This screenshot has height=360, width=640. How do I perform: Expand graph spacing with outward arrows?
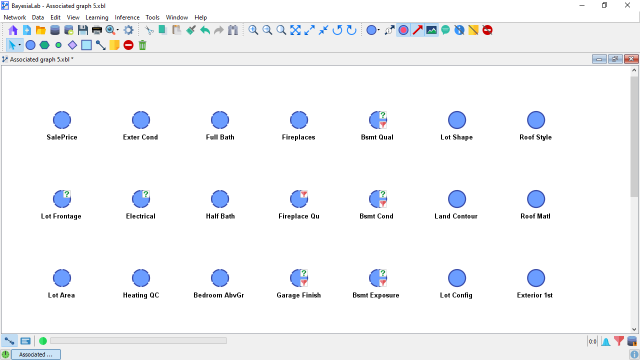click(x=309, y=30)
